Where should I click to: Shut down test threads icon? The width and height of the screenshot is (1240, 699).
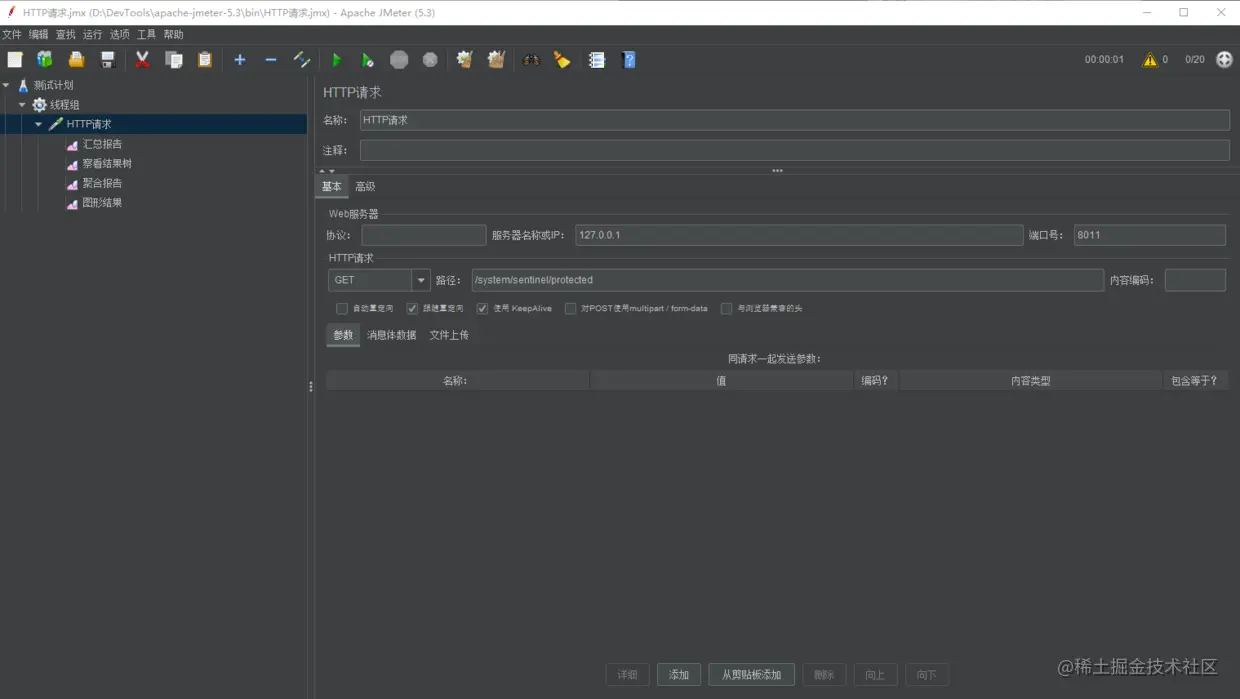(x=430, y=60)
